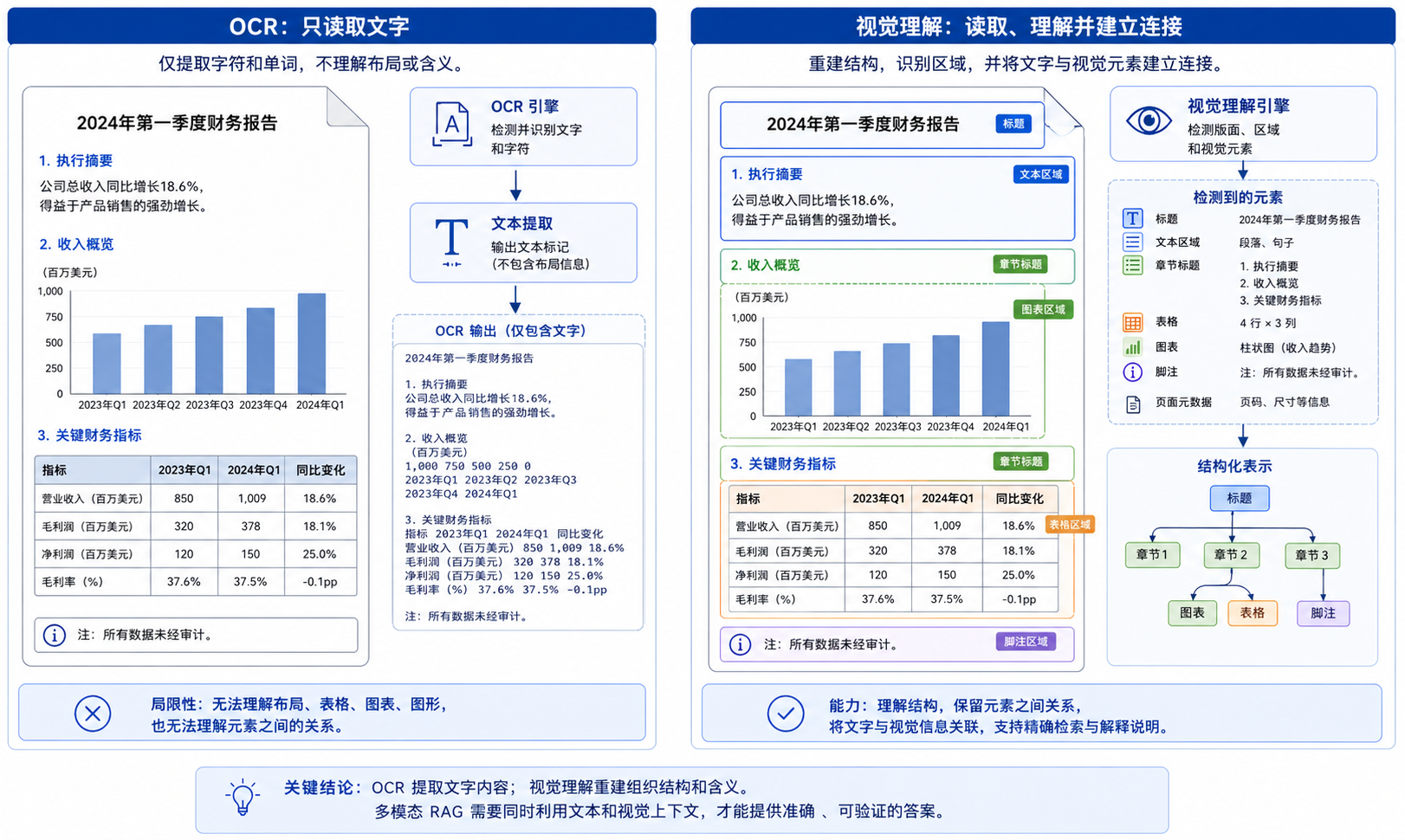The image size is (1405, 840).
Task: Click the X circle icon beside 局限性
Action: pyautogui.click(x=93, y=714)
